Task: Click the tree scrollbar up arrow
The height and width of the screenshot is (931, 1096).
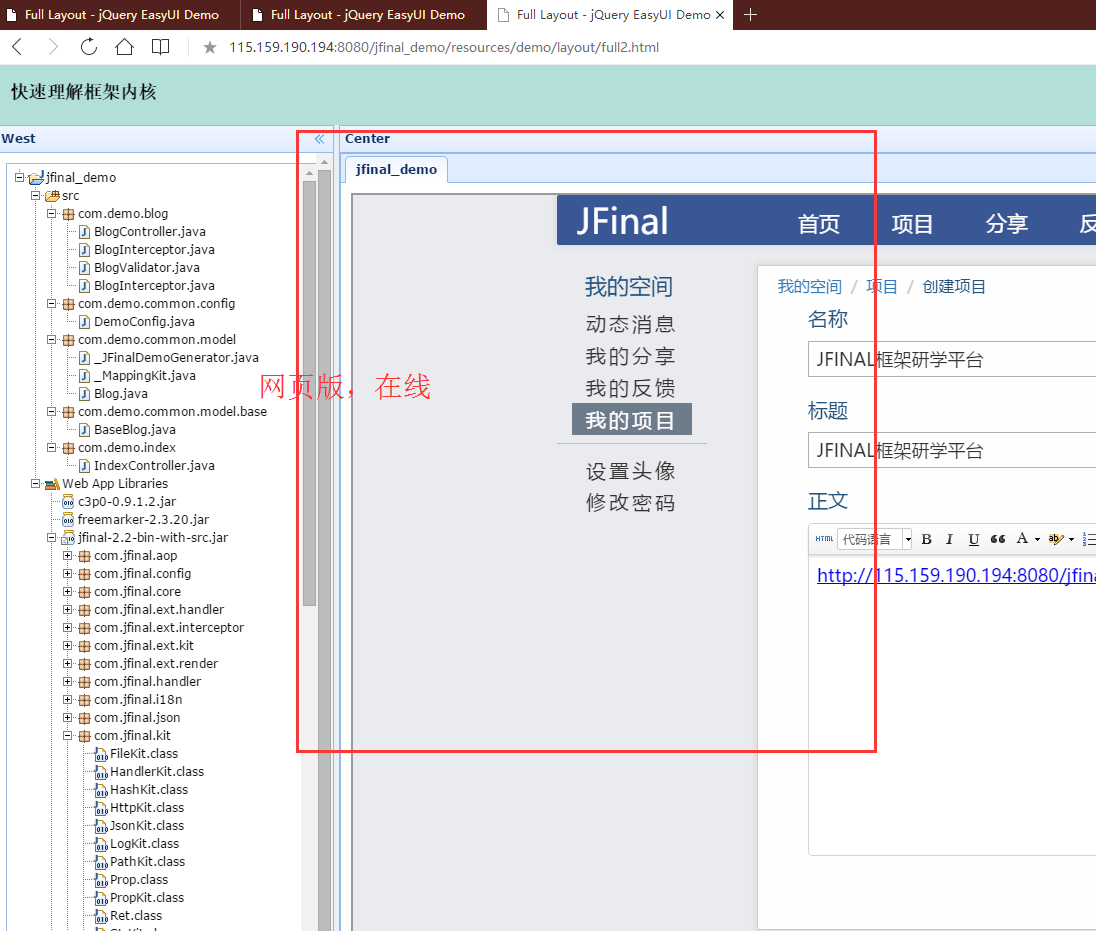Action: pyautogui.click(x=310, y=172)
